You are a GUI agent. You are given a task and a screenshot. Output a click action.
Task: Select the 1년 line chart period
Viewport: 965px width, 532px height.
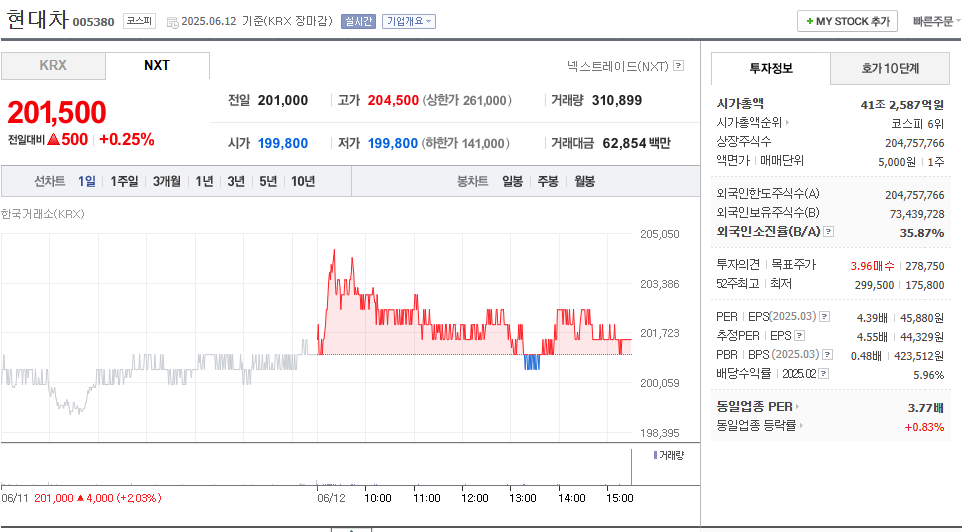click(x=204, y=181)
